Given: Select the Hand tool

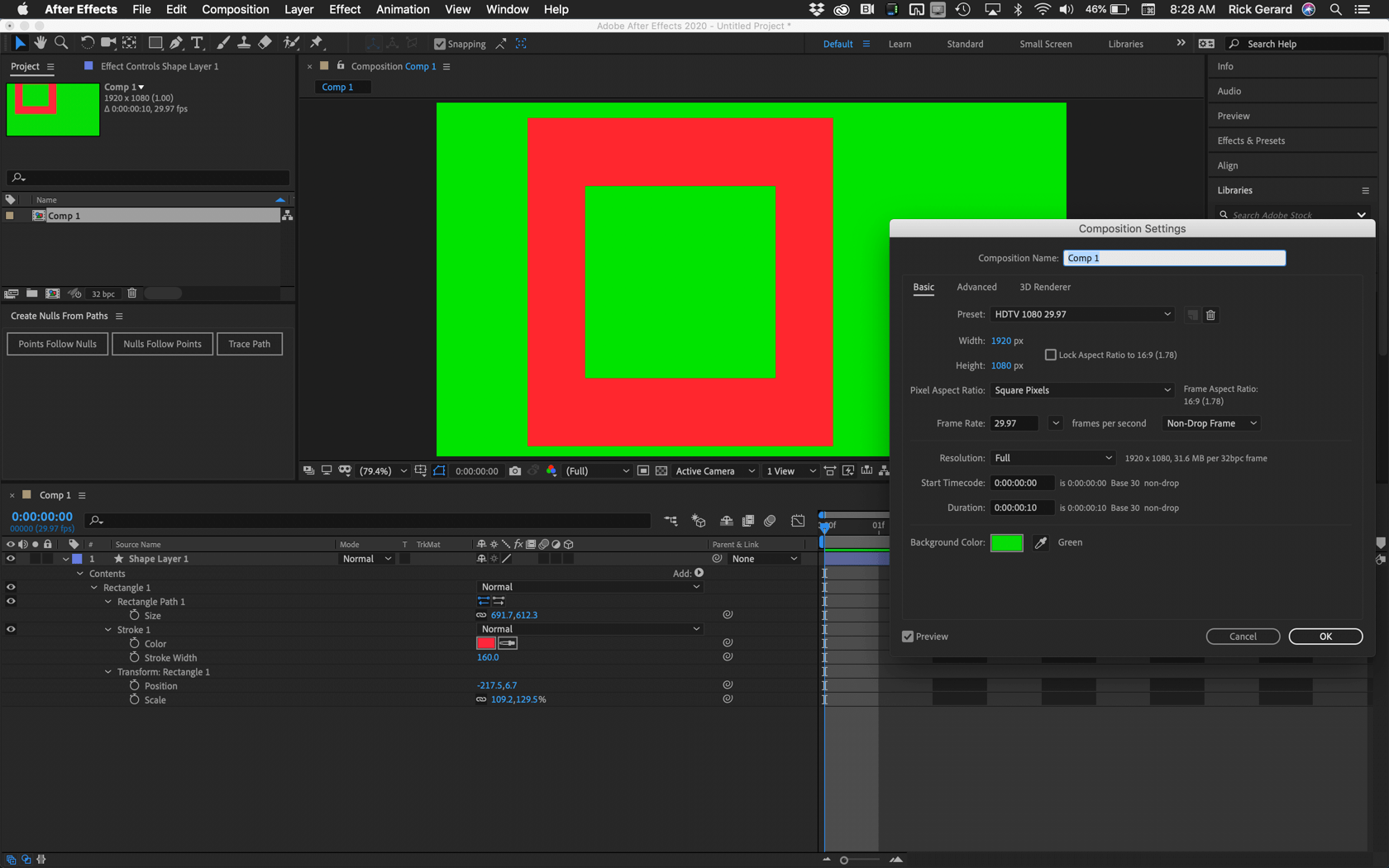Looking at the screenshot, I should coord(40,42).
